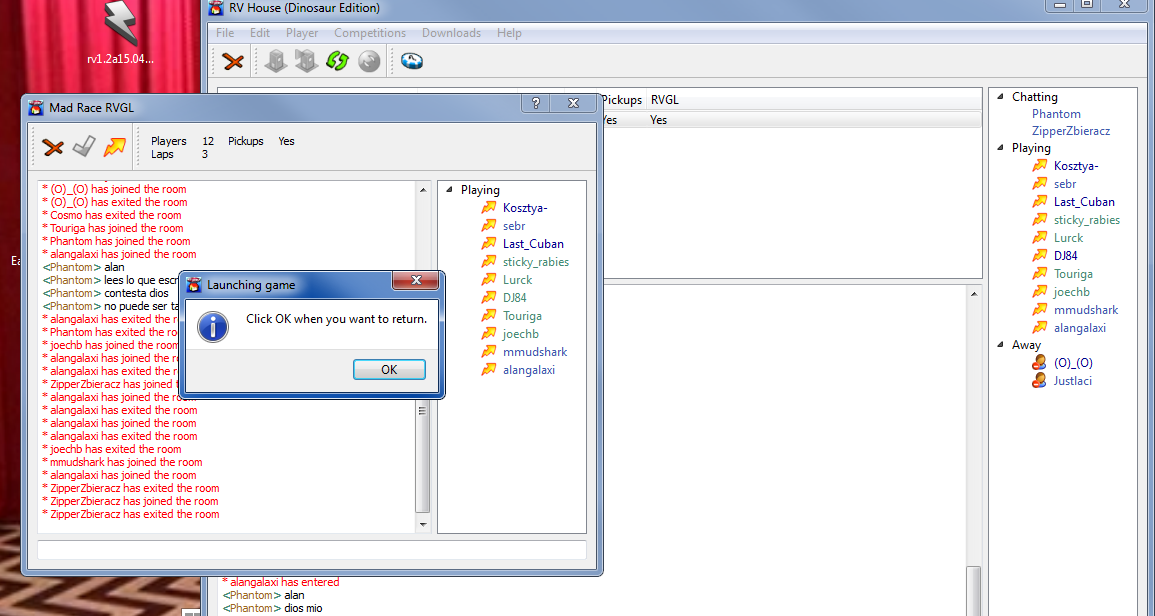1155x616 pixels.
Task: Click the status icon beside DJ84 in RV House list
Action: coord(1040,256)
